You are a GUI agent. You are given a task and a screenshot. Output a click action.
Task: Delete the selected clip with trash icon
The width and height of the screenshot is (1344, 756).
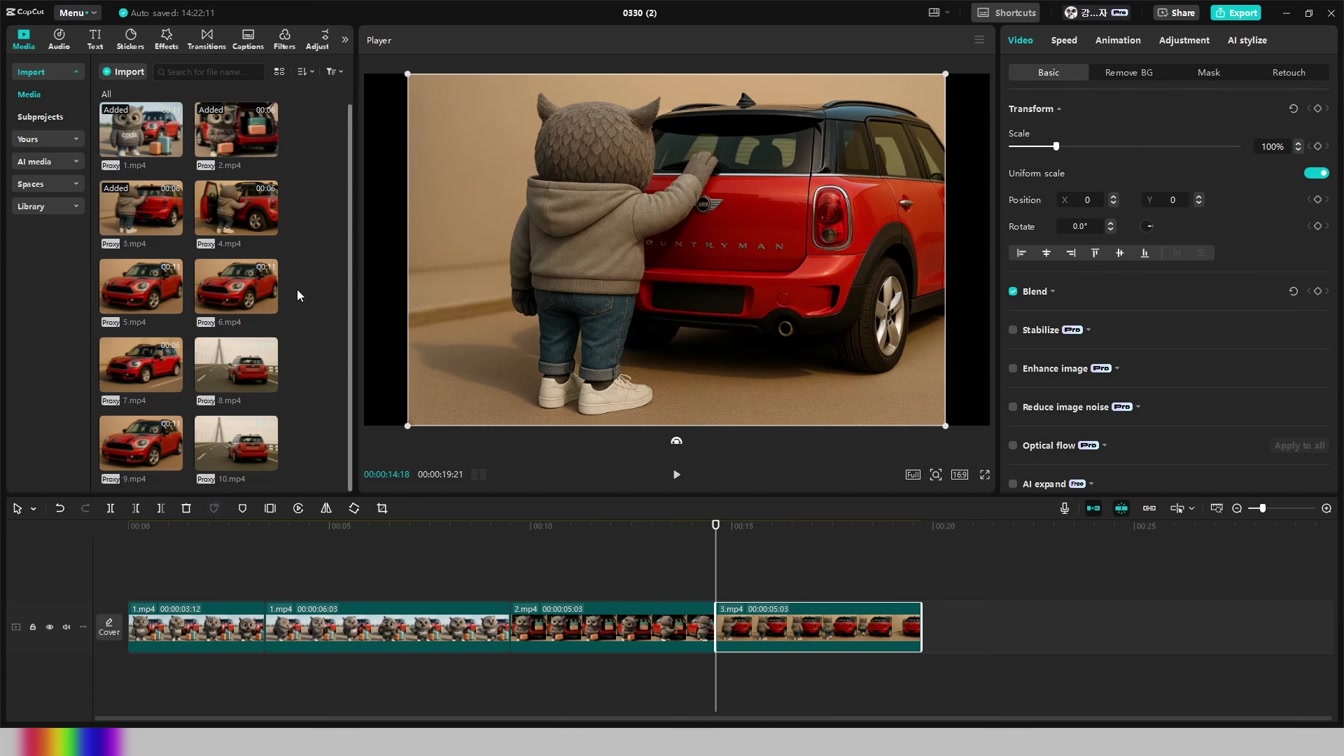186,508
